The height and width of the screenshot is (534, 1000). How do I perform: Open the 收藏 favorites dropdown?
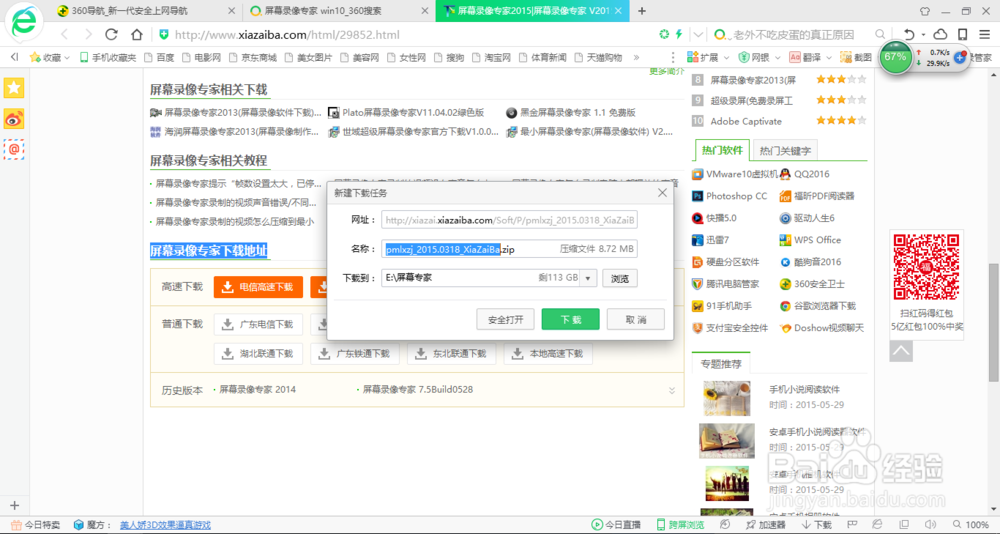50,57
